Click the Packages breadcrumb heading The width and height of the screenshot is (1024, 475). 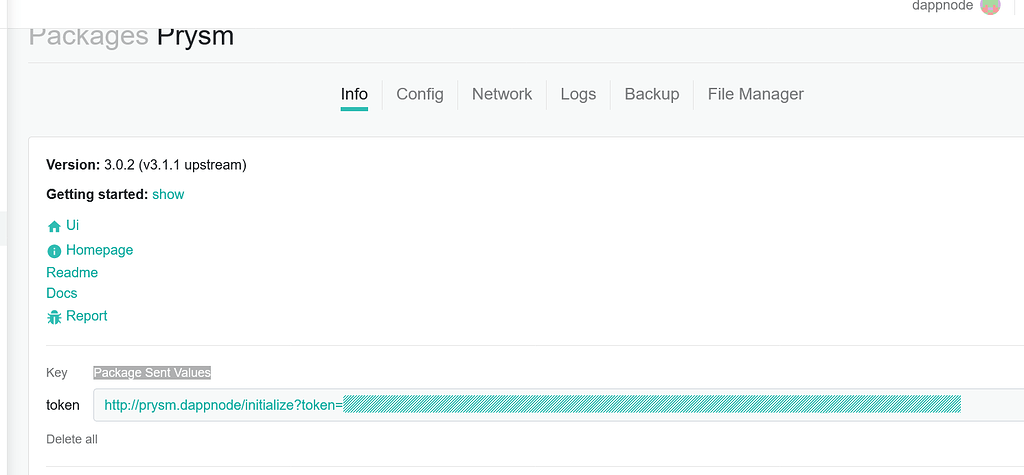(89, 37)
